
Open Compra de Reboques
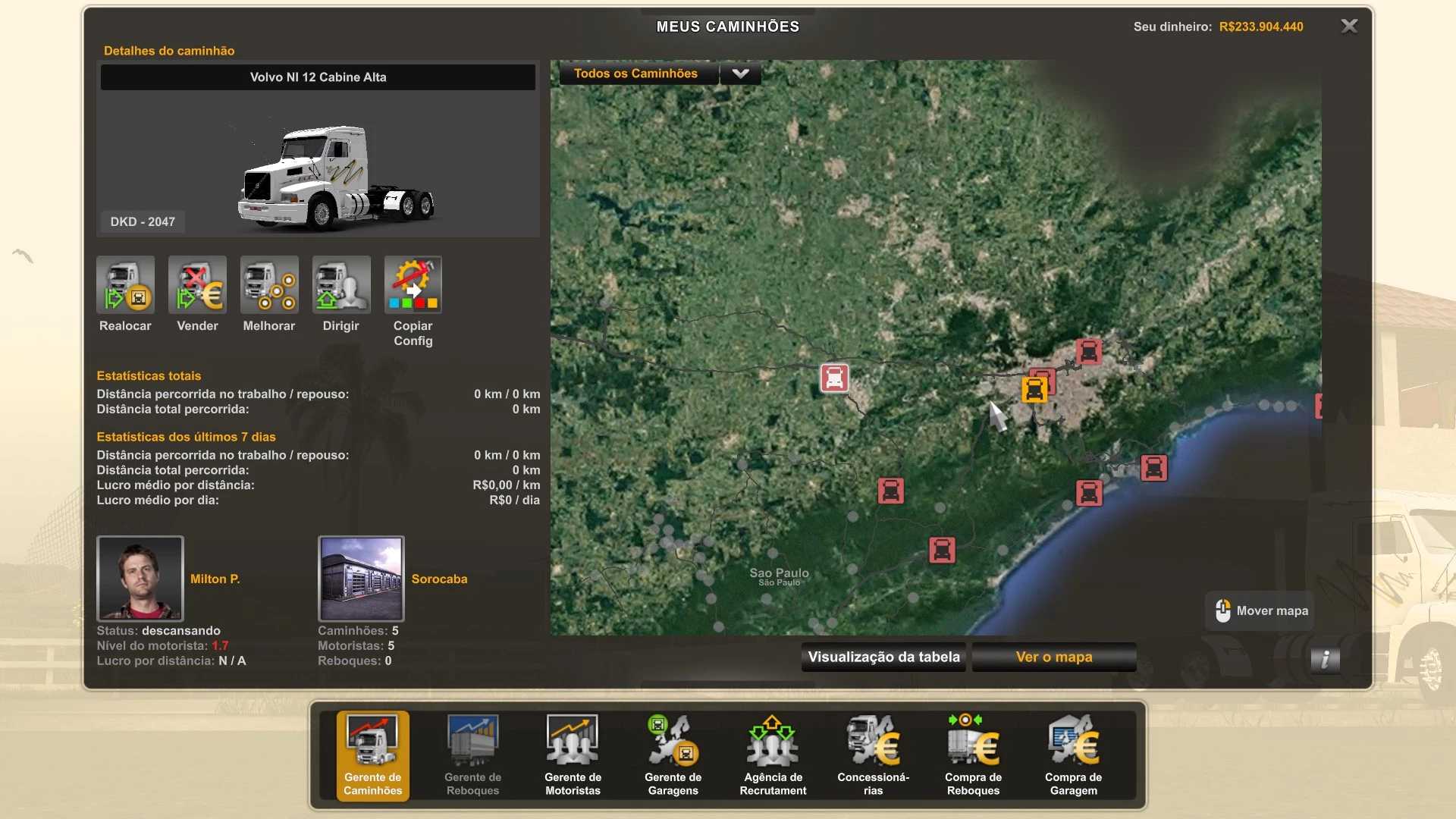coord(973,755)
